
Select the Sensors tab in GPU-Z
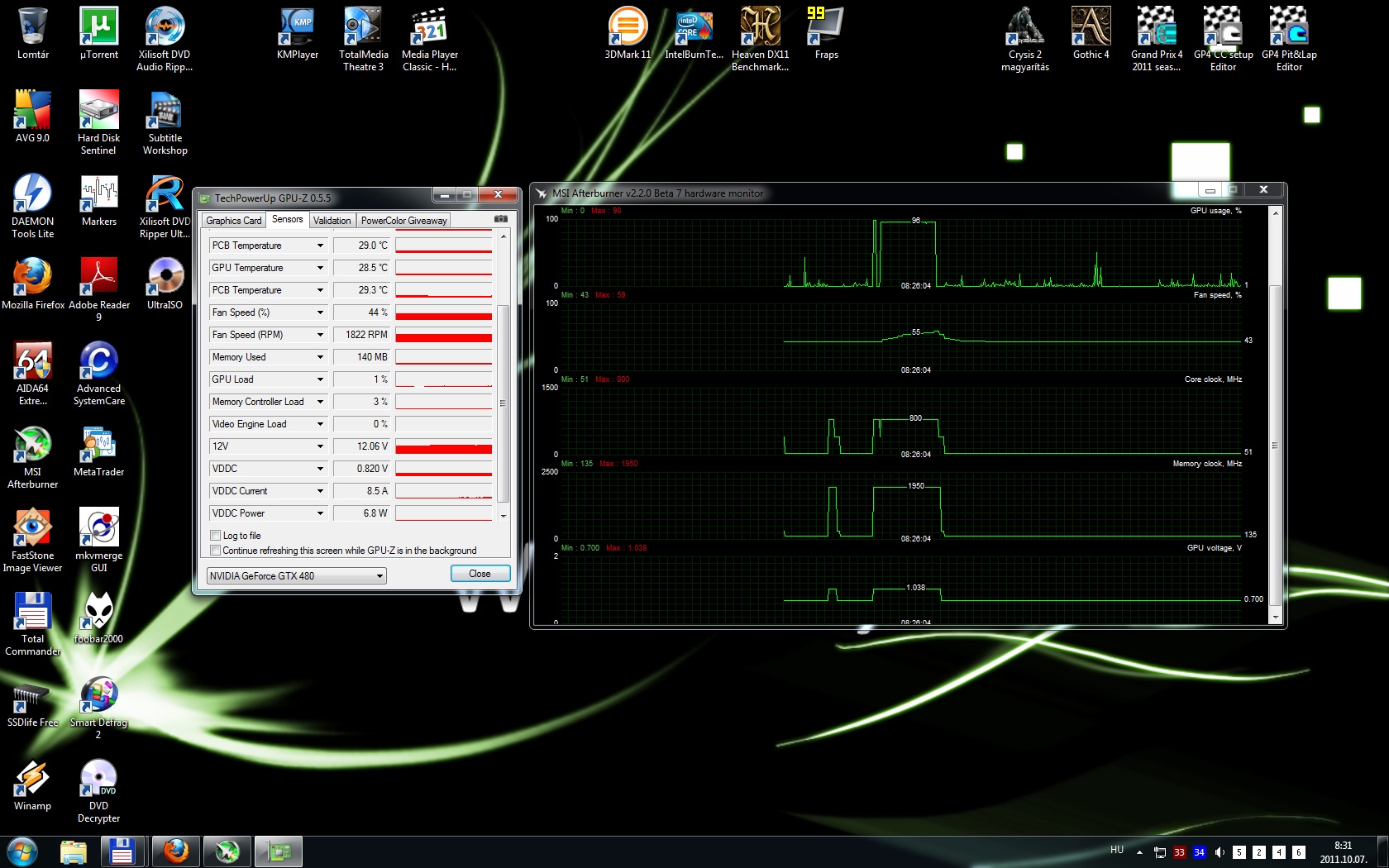(x=288, y=219)
